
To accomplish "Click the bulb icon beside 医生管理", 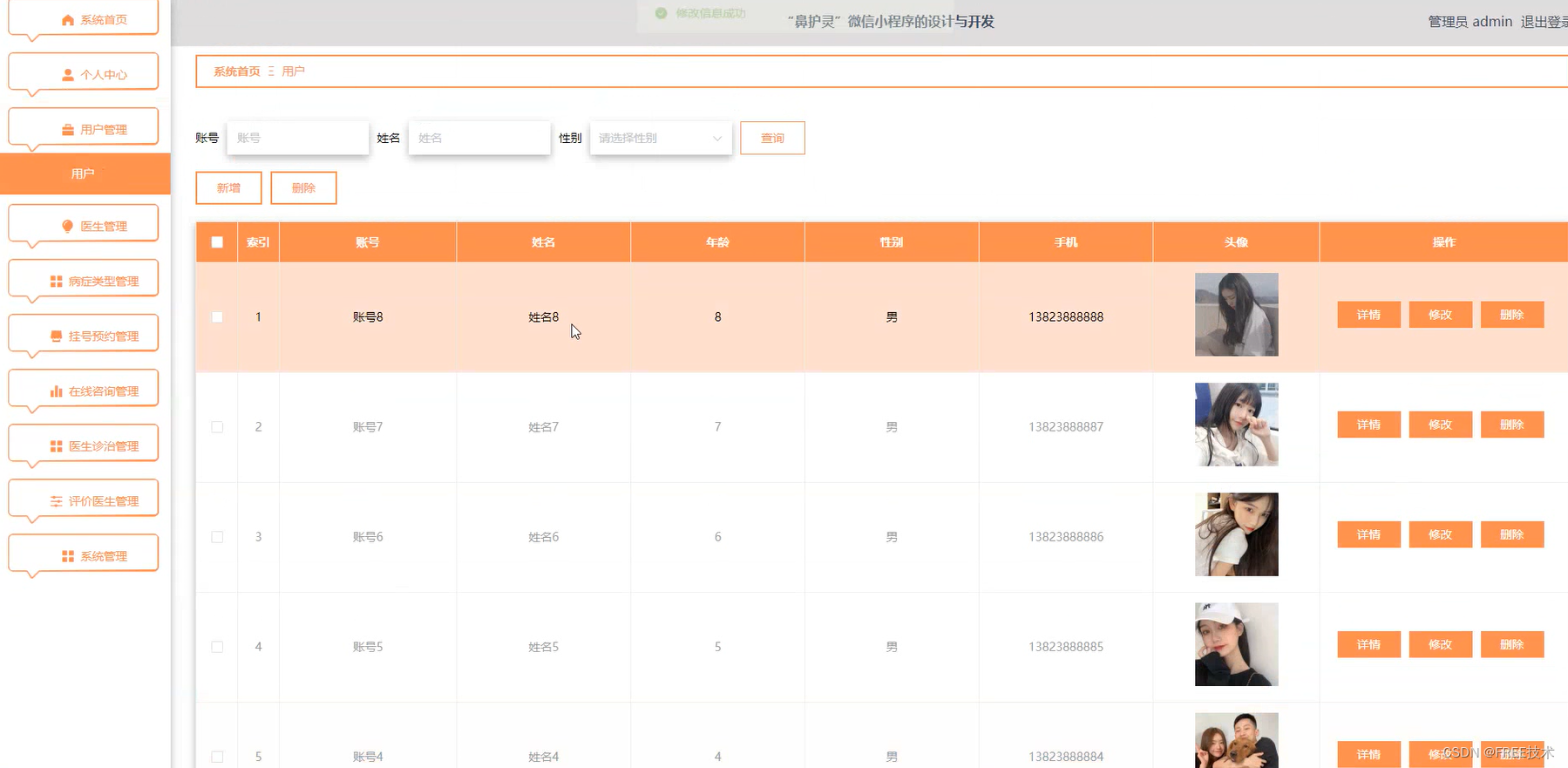I will point(68,227).
